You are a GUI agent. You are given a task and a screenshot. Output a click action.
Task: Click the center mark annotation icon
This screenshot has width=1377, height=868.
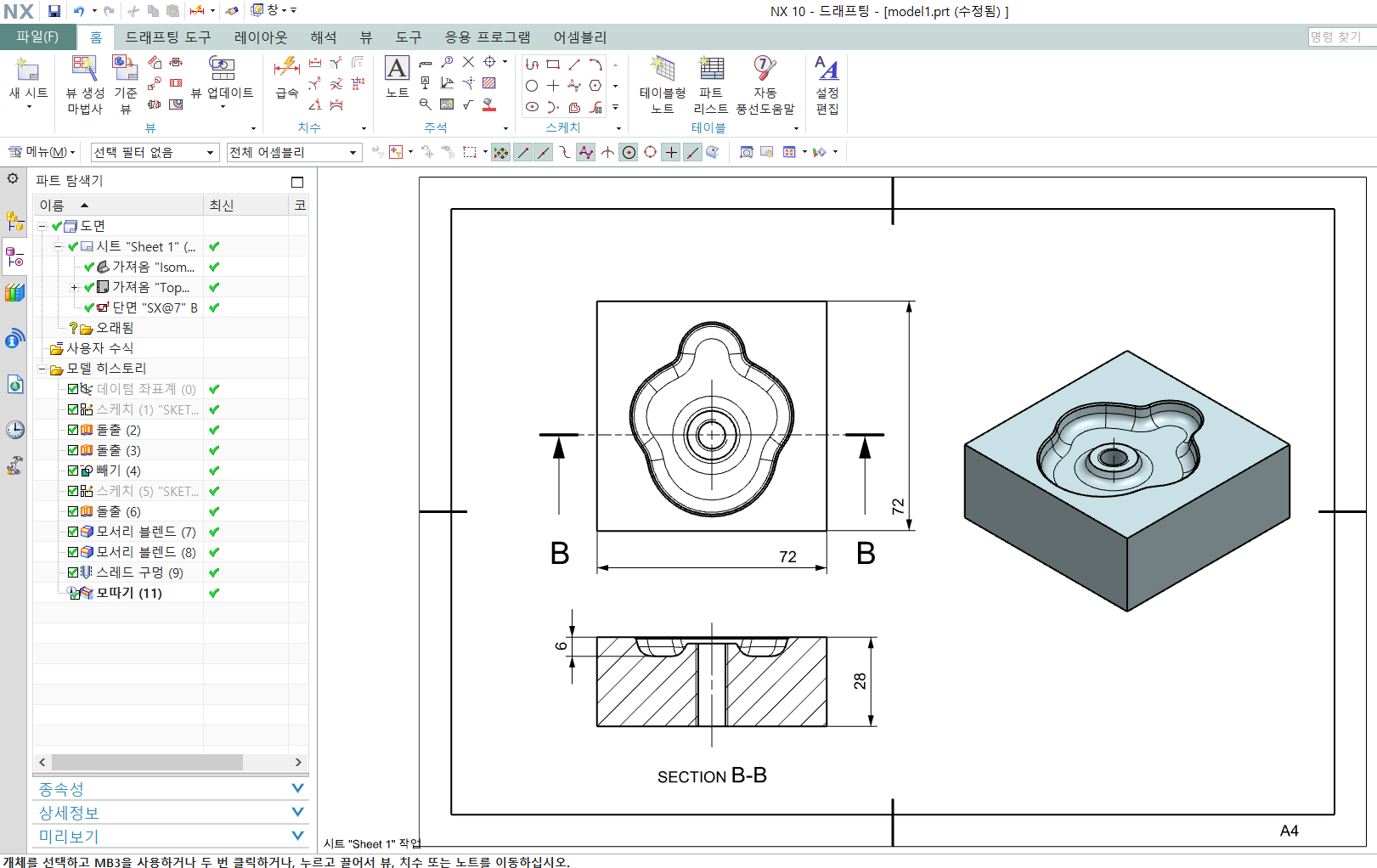coord(489,62)
